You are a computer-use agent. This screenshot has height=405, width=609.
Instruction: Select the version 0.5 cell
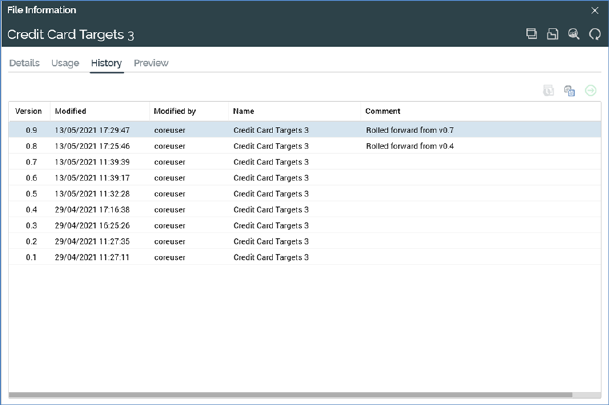[31, 194]
